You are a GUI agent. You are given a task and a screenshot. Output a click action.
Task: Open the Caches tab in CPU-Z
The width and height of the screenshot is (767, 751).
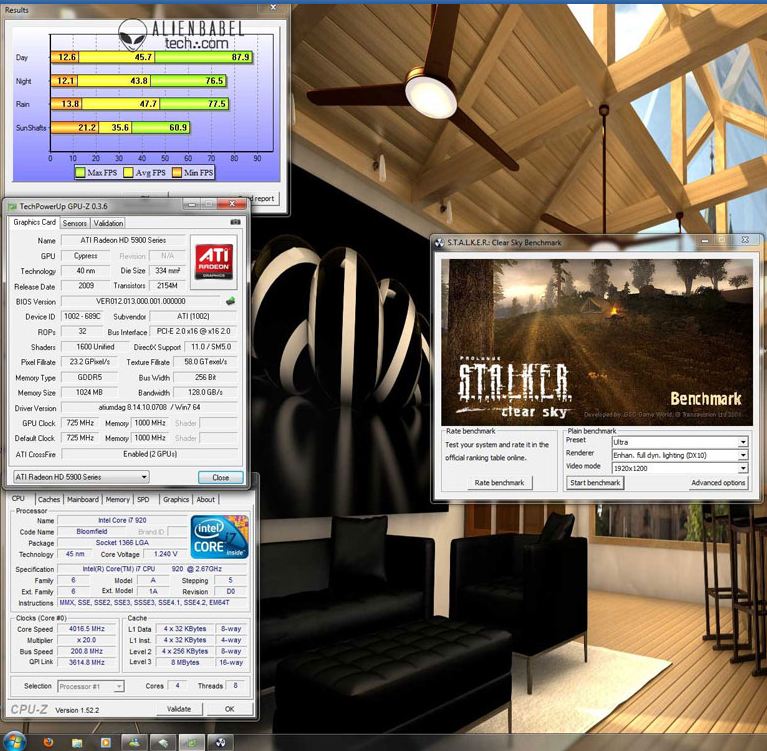coord(49,500)
